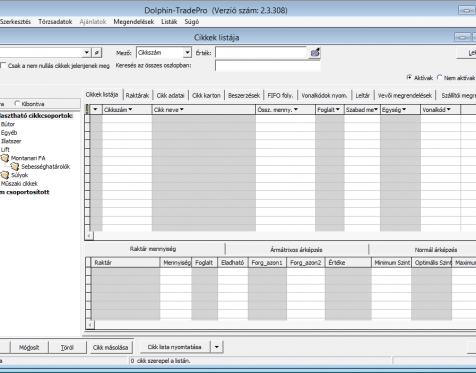Screen dimensions: 476x373
Task: Click the Minimum Szint column header
Action: click(392, 263)
